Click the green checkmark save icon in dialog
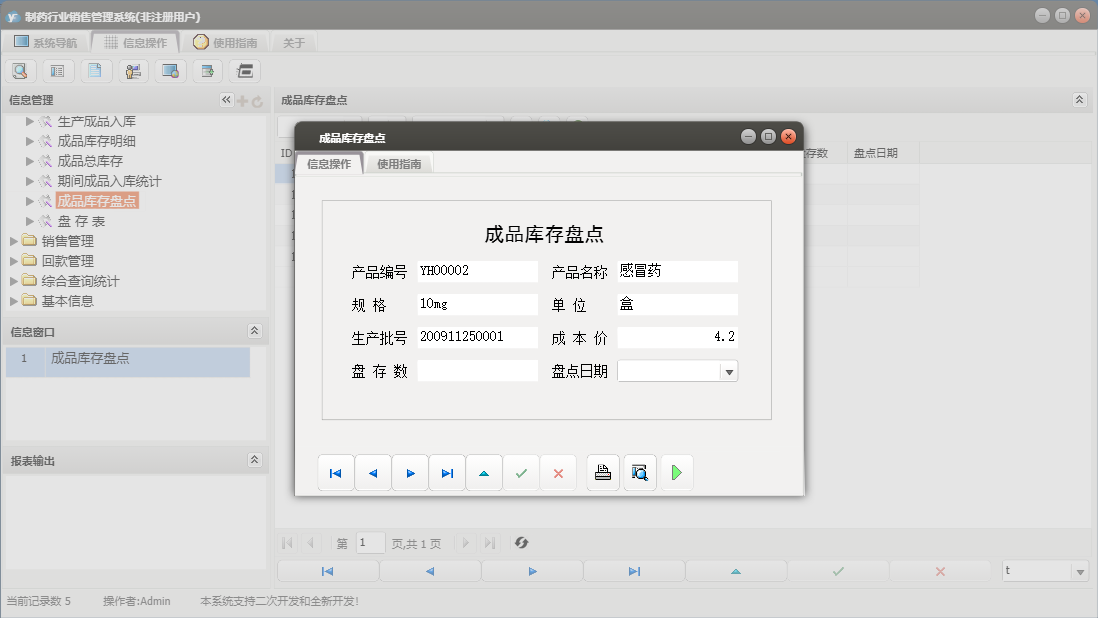Screen dimensions: 1098x618 521,473
